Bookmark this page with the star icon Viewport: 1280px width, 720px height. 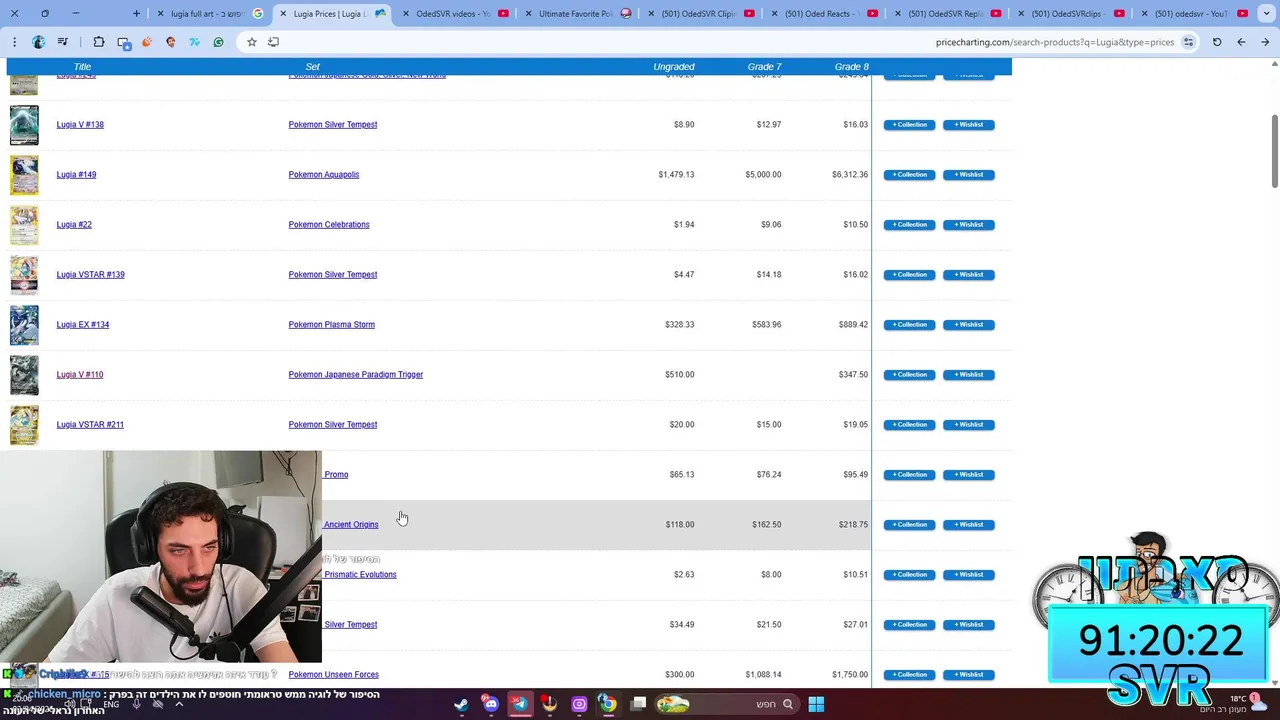click(252, 42)
